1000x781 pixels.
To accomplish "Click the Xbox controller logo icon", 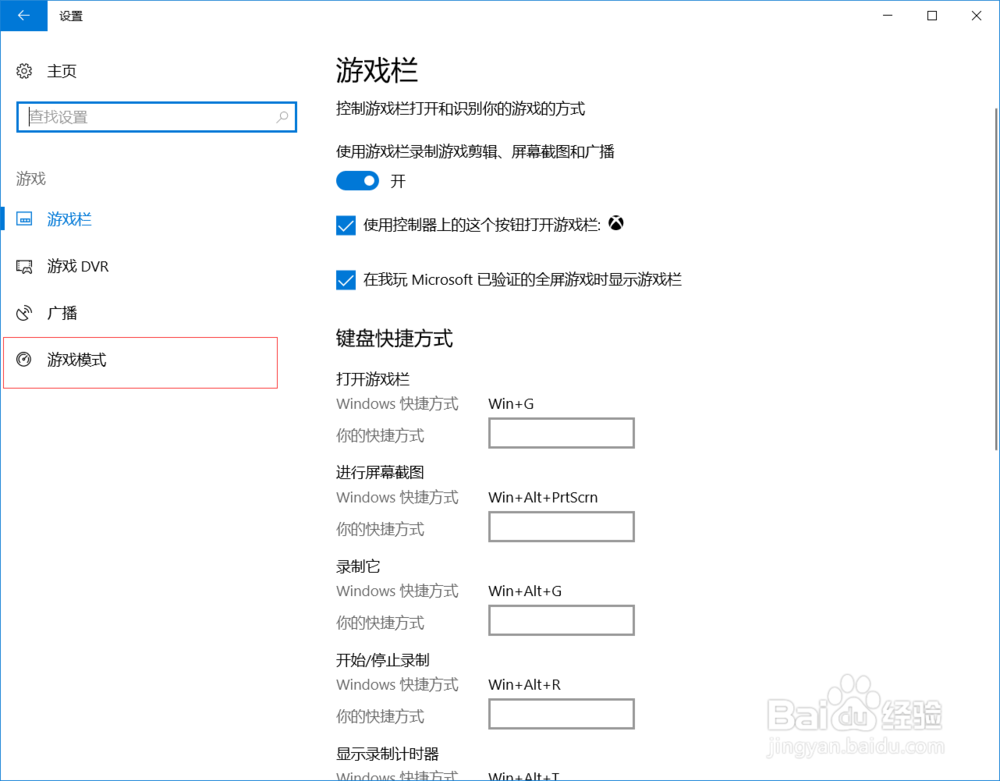I will [x=615, y=223].
